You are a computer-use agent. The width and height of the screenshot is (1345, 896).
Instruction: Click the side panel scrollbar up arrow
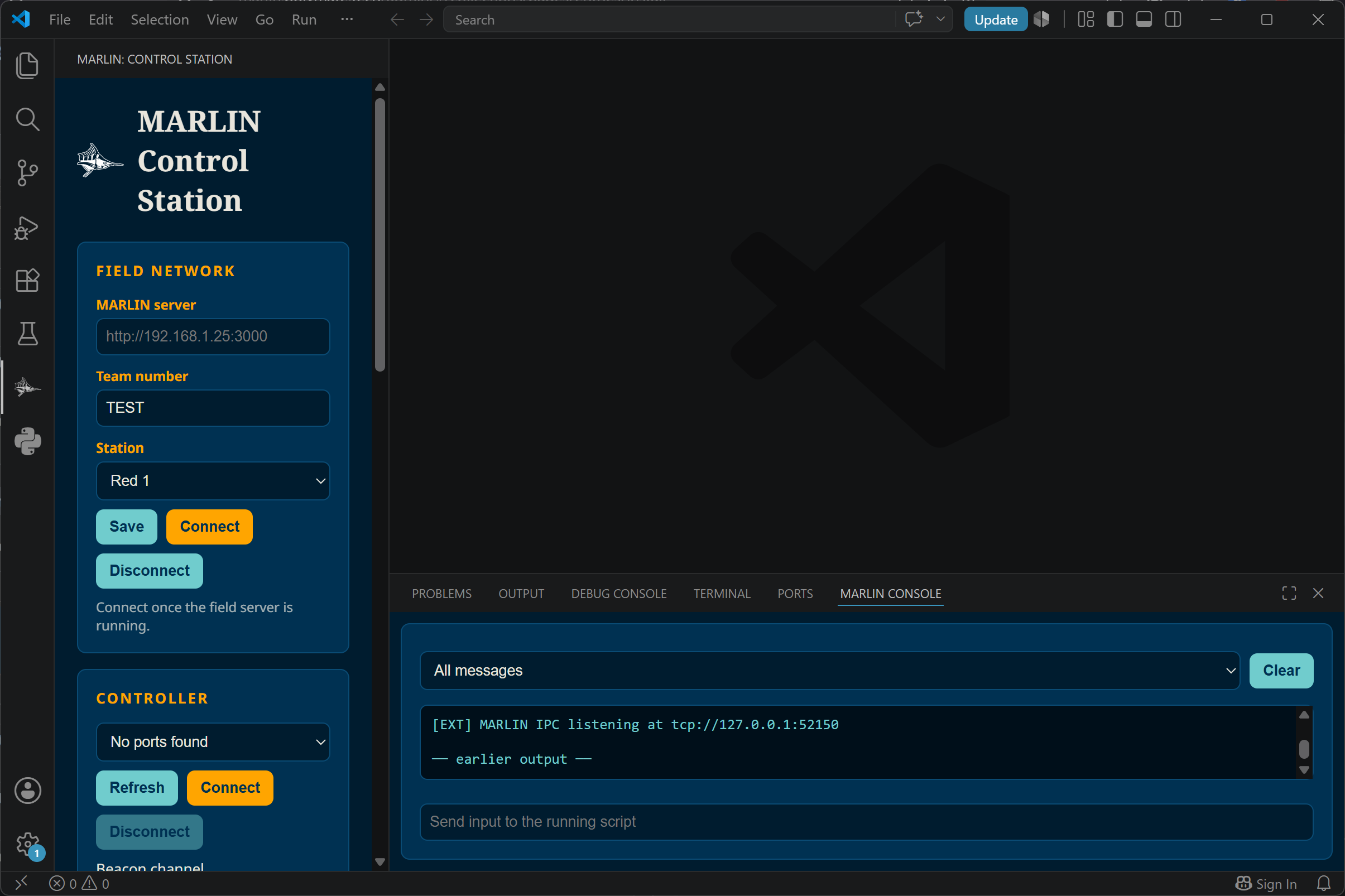[380, 88]
